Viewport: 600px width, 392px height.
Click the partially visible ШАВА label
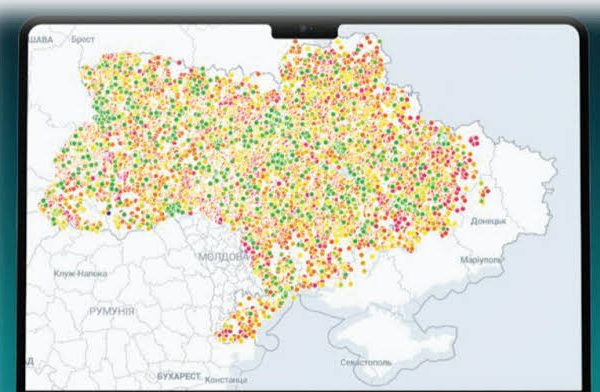41,39
